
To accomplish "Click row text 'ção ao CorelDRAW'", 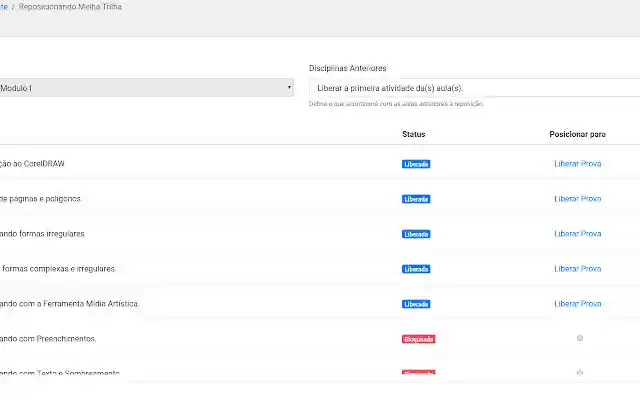I will coord(32,164).
